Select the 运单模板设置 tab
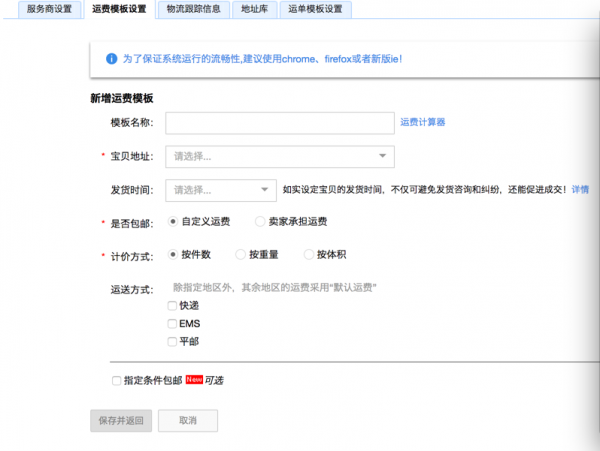The height and width of the screenshot is (451, 600). (x=315, y=8)
